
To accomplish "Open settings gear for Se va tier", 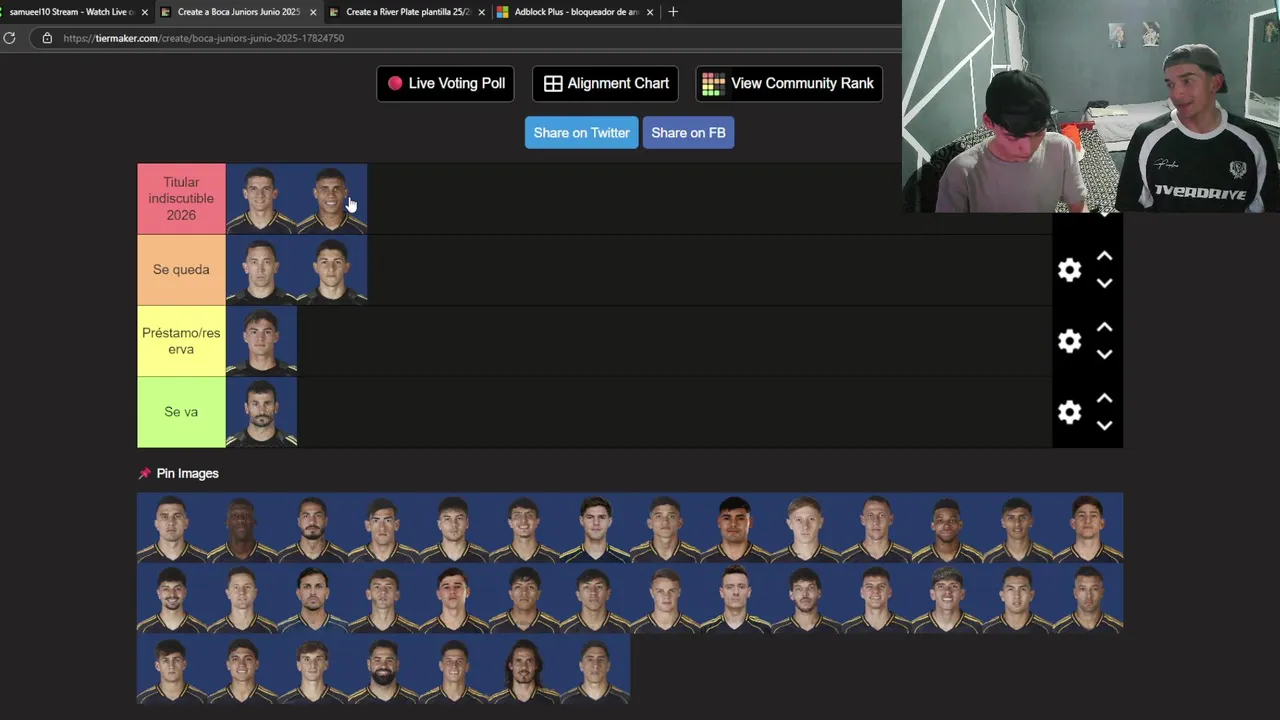I will click(x=1069, y=412).
